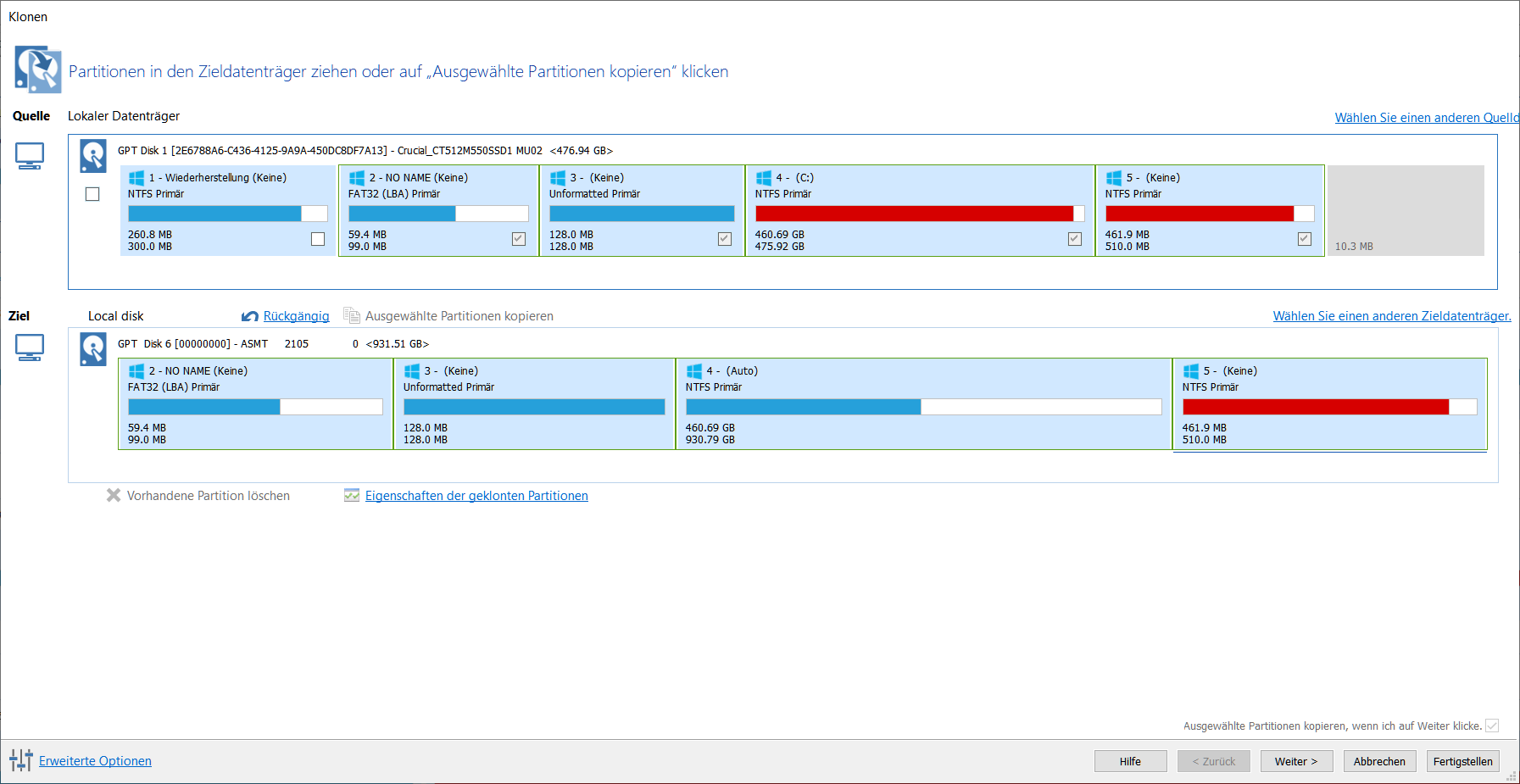Click Windows logo of source partition 5
This screenshot has width=1520, height=784.
1114,178
